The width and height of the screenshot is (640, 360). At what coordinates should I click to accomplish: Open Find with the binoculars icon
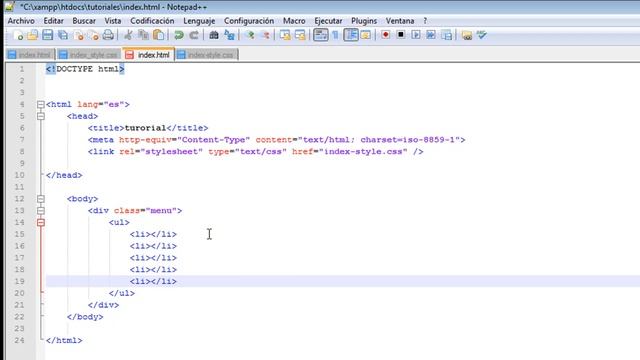(x=214, y=36)
